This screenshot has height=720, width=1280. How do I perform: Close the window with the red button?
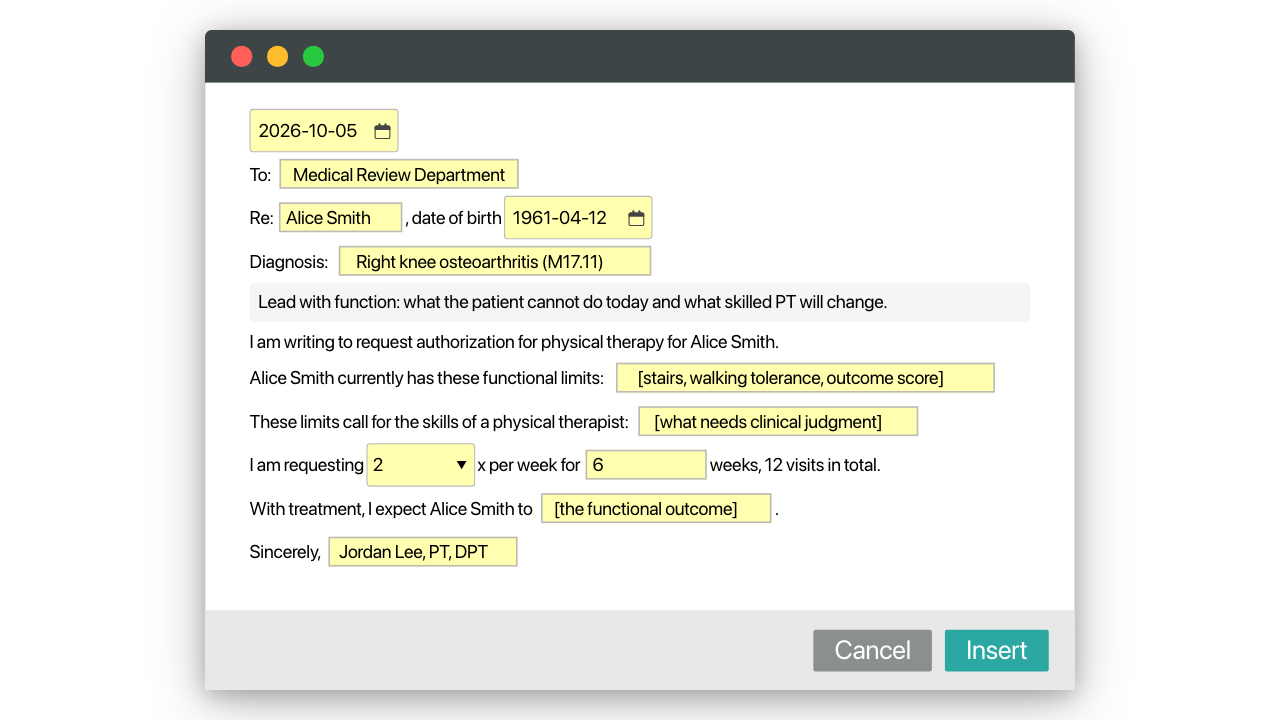coord(242,56)
